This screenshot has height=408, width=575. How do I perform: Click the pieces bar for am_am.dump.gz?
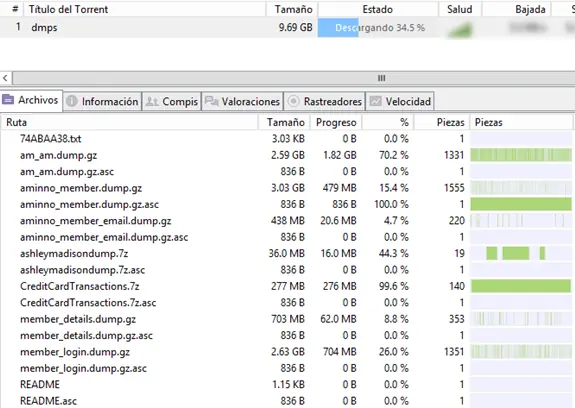coord(521,155)
